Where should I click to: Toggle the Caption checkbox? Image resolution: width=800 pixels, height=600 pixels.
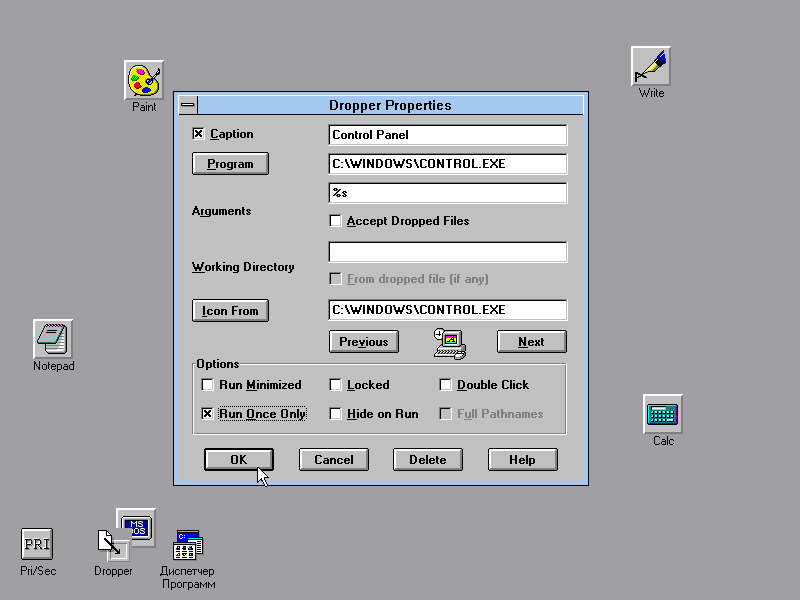(198, 134)
